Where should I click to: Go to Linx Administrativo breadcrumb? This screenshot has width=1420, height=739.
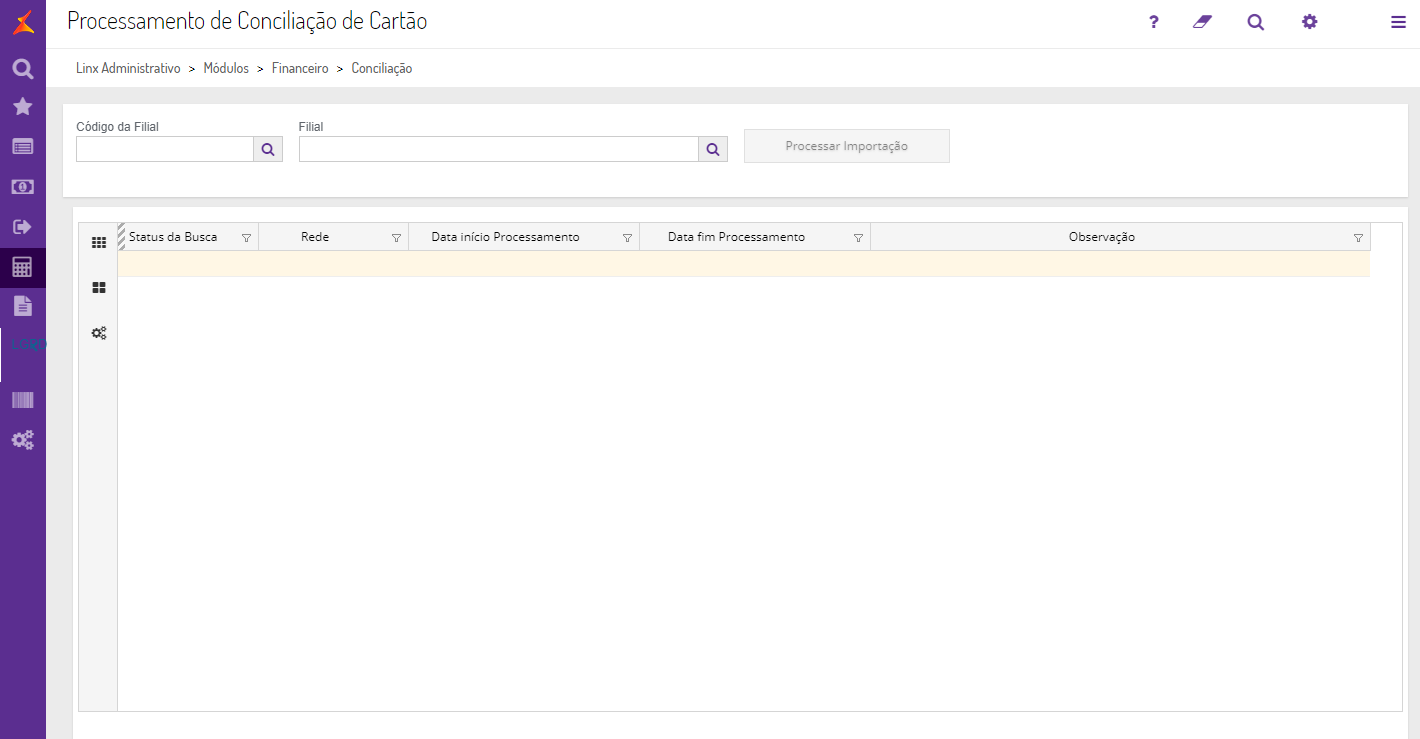(x=128, y=69)
